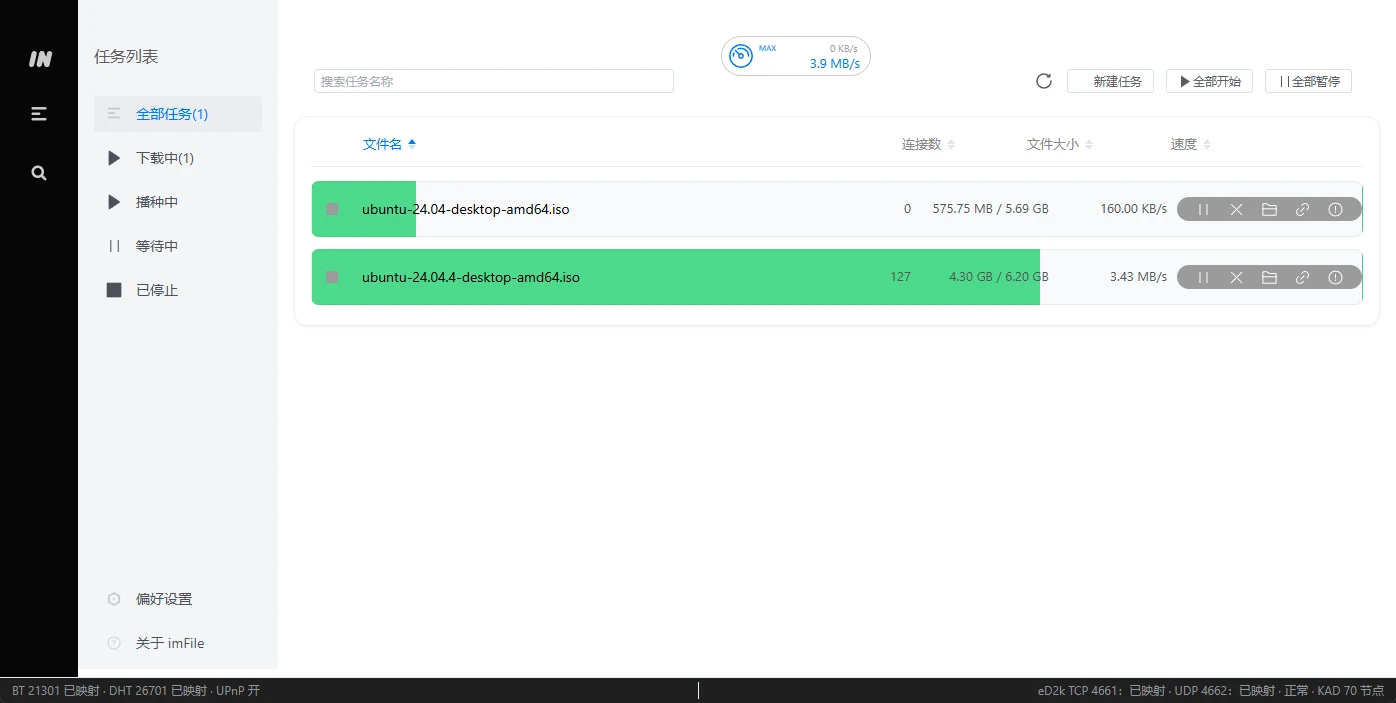Open 偏好设置 preferences

pyautogui.click(x=178, y=599)
